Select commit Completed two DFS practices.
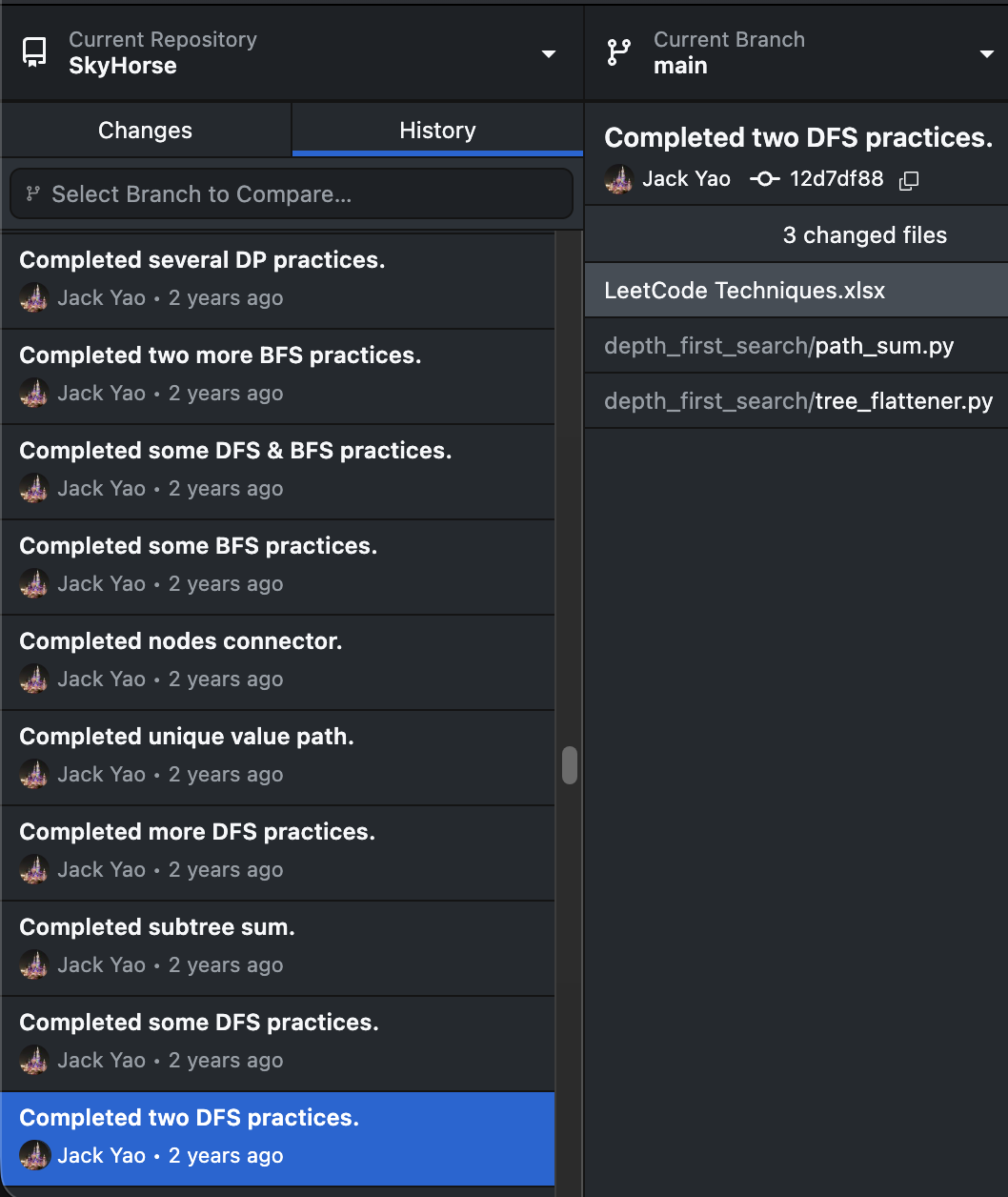 (x=277, y=1139)
